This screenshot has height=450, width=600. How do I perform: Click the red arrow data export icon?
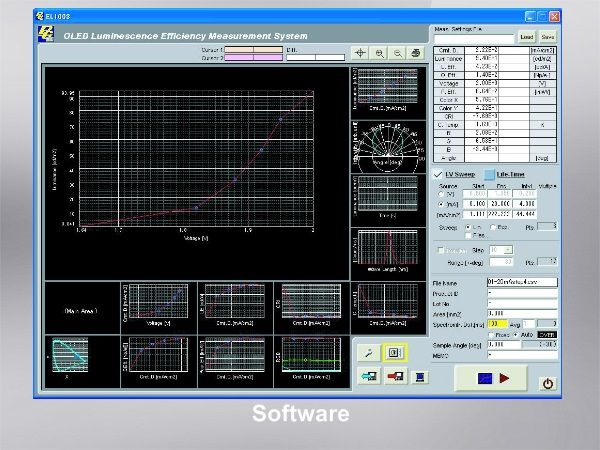pos(394,377)
